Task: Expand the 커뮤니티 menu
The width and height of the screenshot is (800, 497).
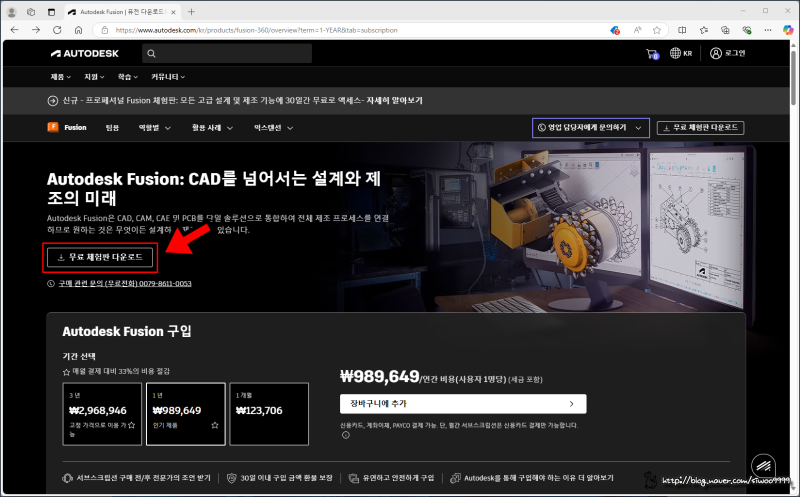Action: pyautogui.click(x=168, y=77)
